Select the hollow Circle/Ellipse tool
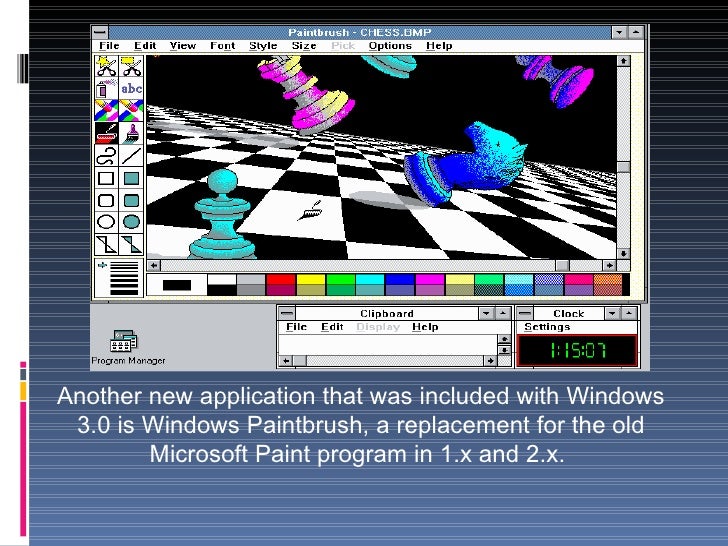The image size is (728, 546). click(106, 222)
